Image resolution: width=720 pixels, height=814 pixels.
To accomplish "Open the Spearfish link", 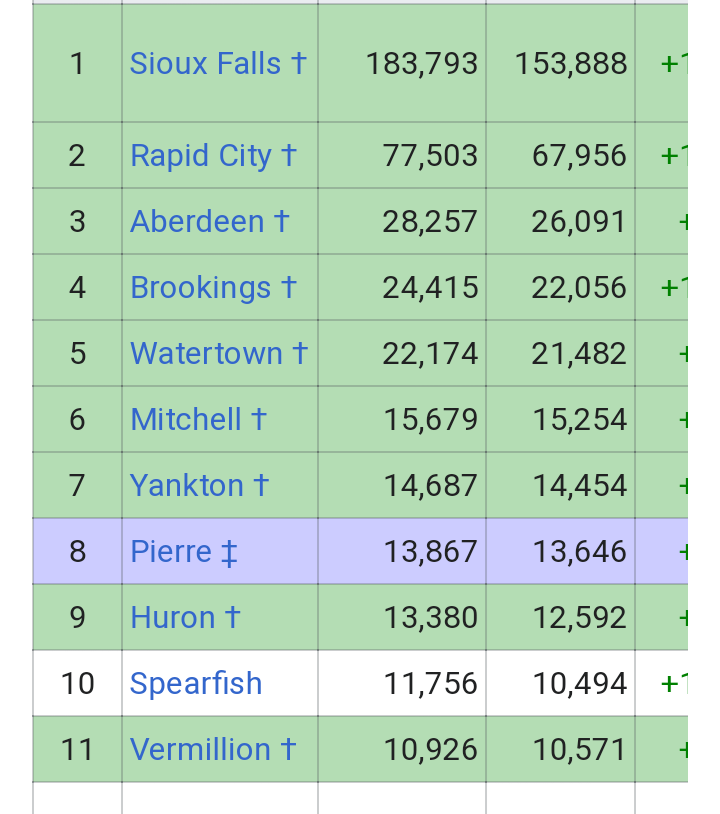I will [x=196, y=684].
